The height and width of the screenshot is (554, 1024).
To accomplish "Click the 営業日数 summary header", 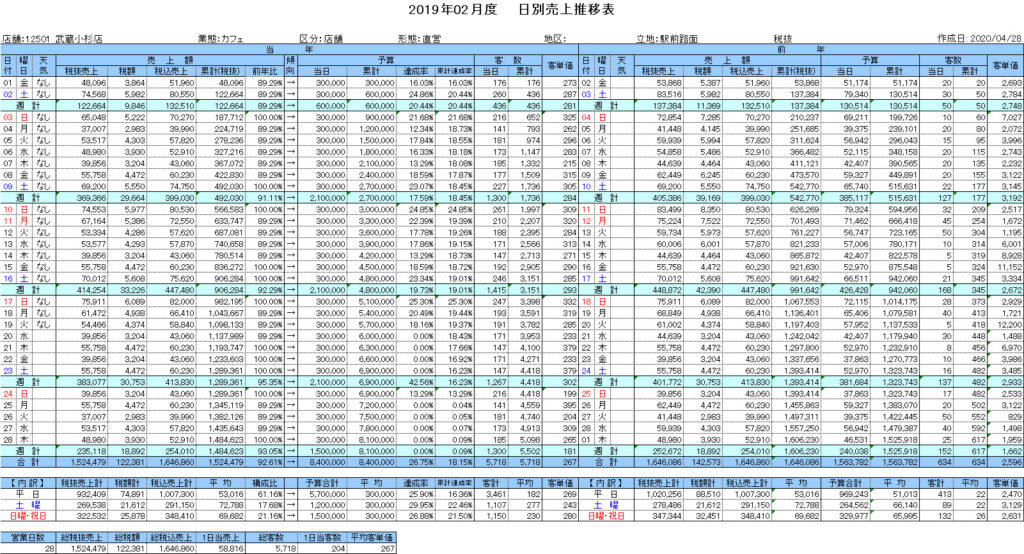I will point(28,537).
